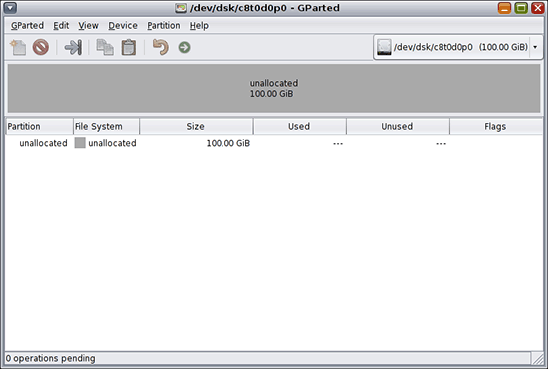Image resolution: width=548 pixels, height=369 pixels.
Task: Click the hard disk icon in device selector
Action: point(384,47)
